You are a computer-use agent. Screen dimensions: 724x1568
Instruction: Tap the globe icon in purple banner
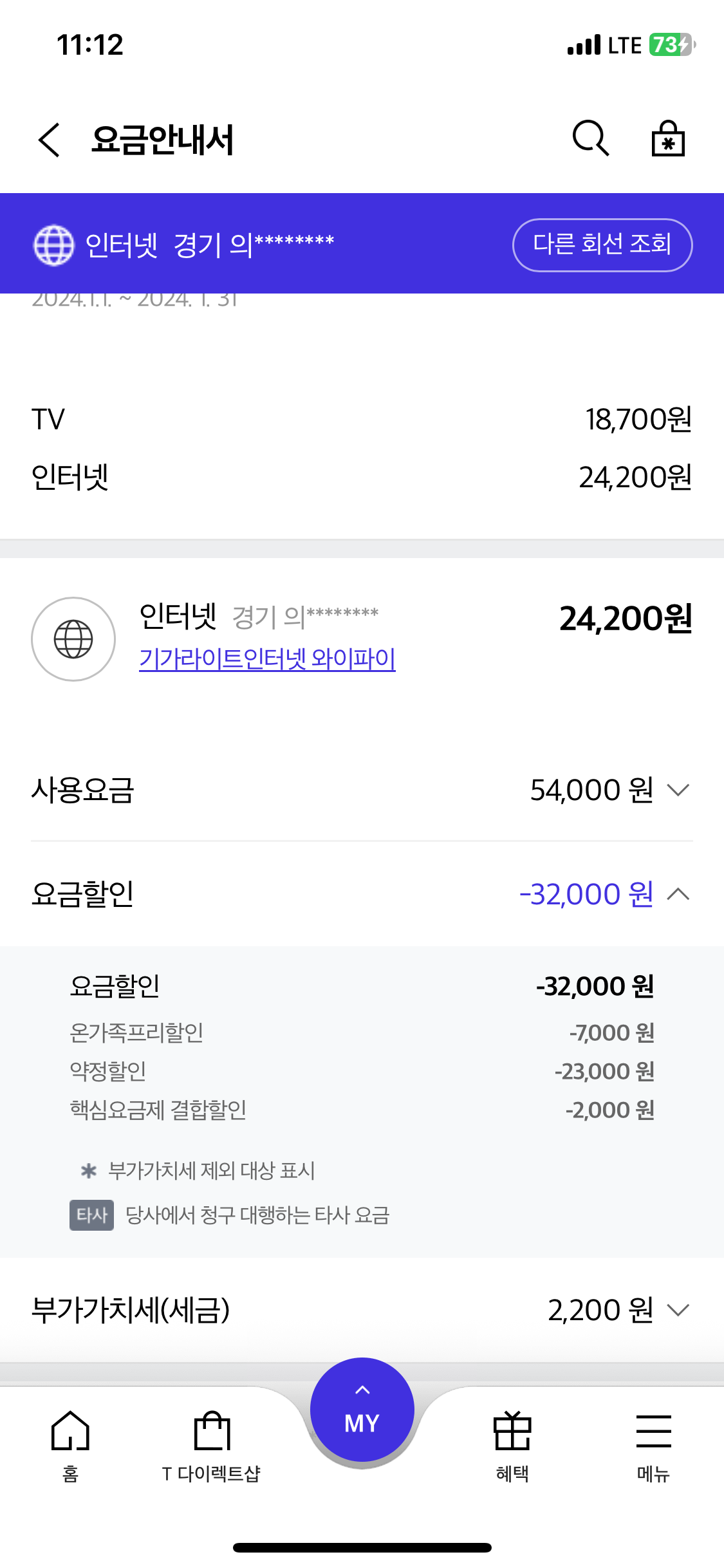[x=54, y=245]
